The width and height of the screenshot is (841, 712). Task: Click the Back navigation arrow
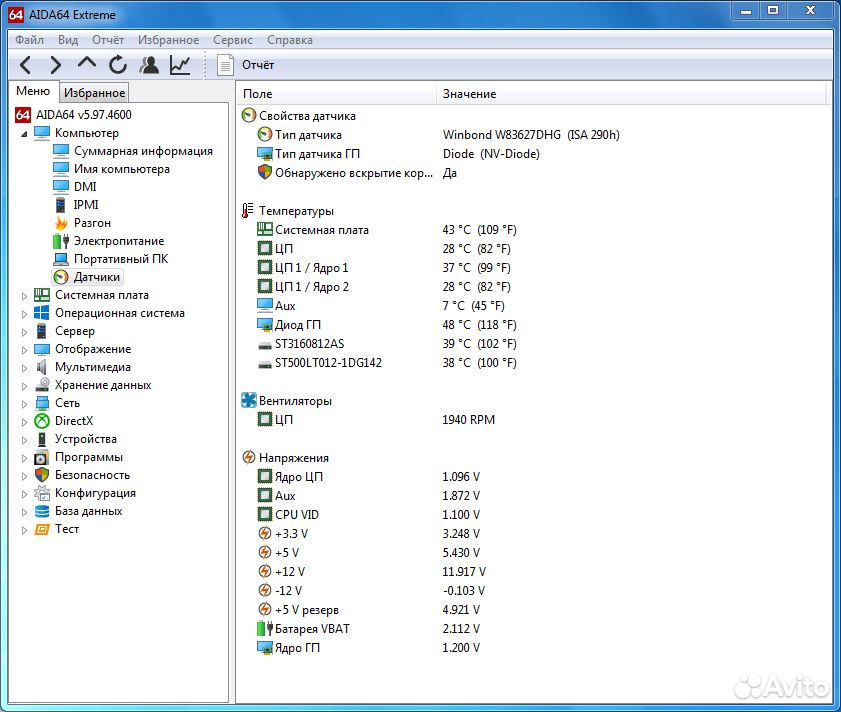click(26, 65)
